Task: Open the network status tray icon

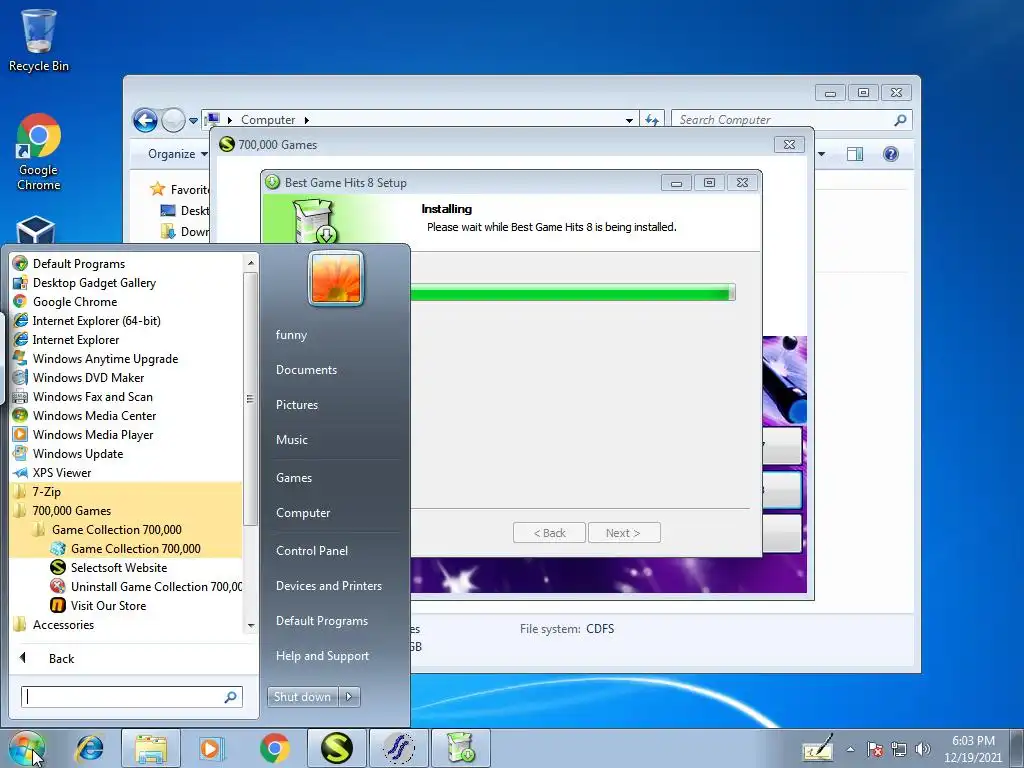Action: click(x=899, y=750)
